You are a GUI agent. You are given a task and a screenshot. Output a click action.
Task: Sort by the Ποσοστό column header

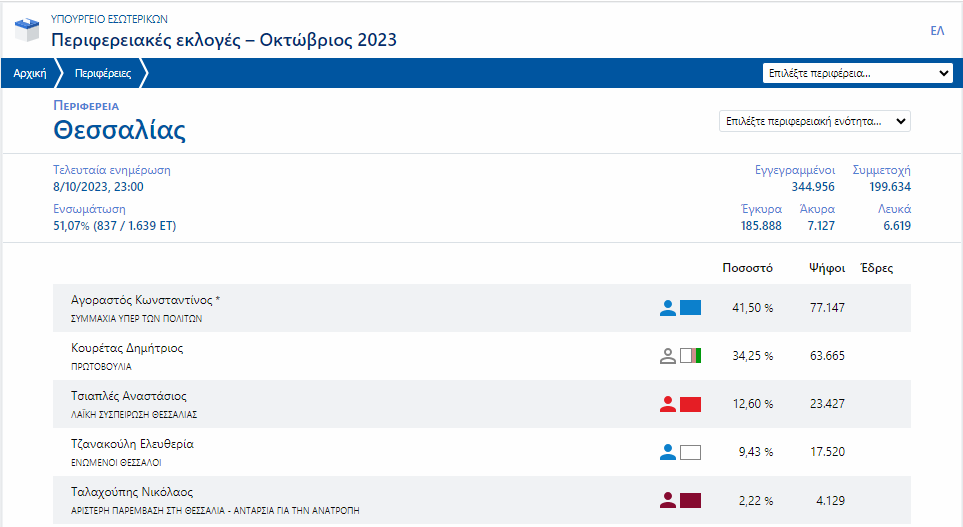747,268
